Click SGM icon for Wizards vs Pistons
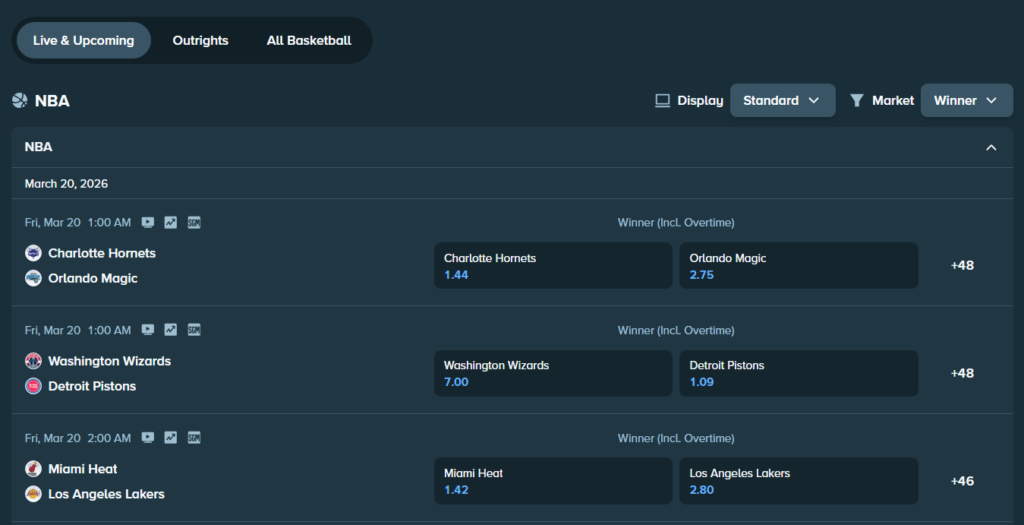This screenshot has width=1024, height=525. [x=194, y=330]
